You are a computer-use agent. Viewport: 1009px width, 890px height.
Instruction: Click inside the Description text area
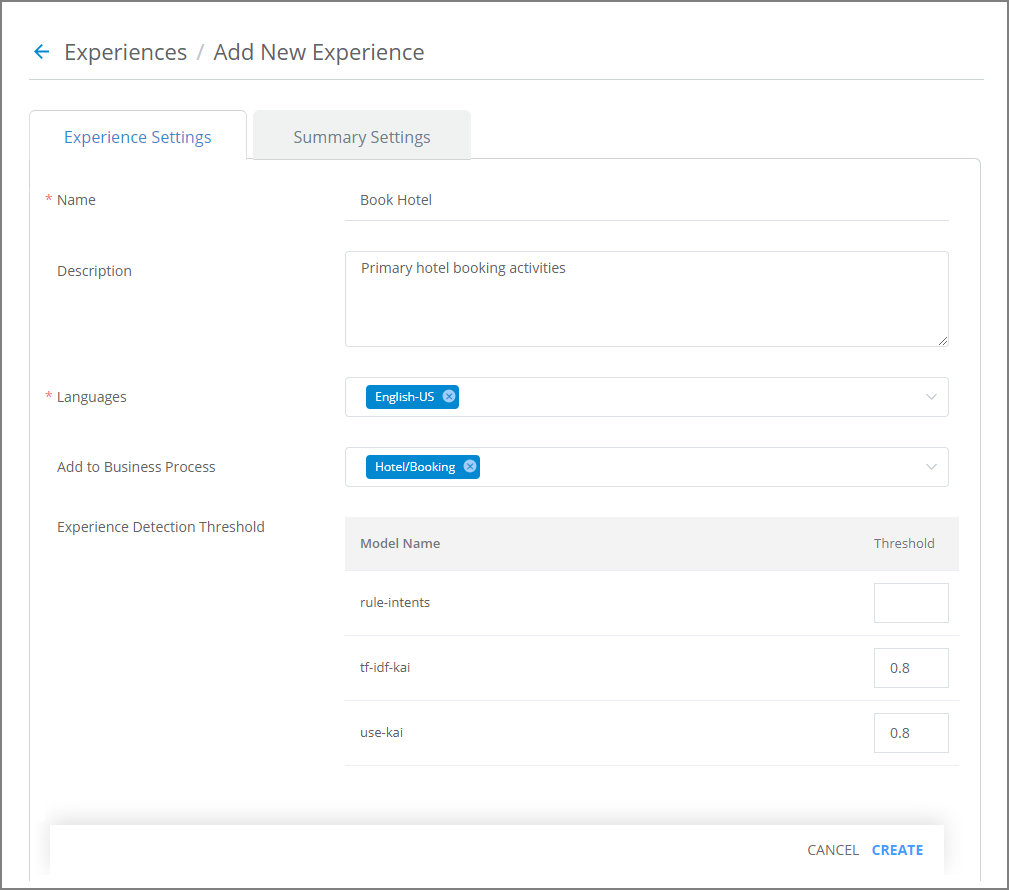[x=647, y=299]
